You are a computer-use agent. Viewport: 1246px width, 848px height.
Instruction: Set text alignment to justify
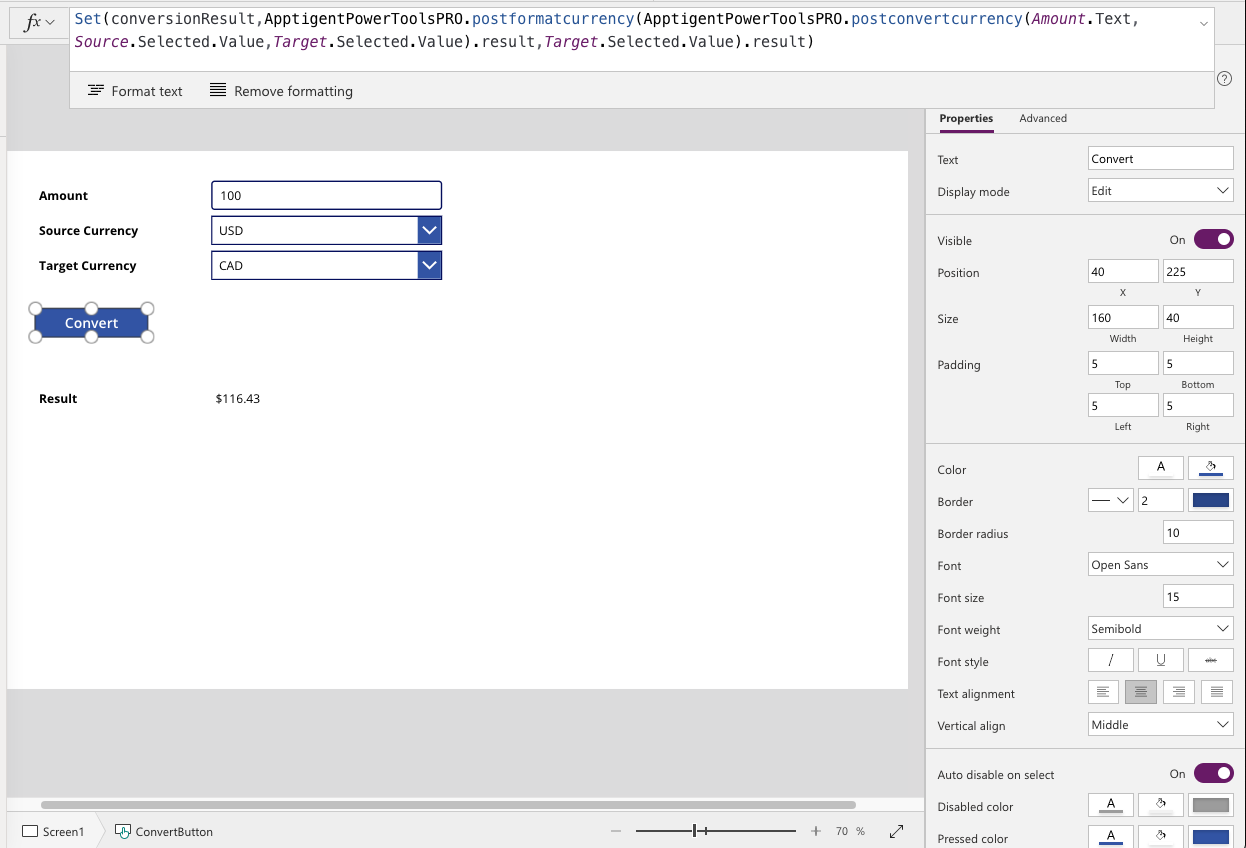1217,692
